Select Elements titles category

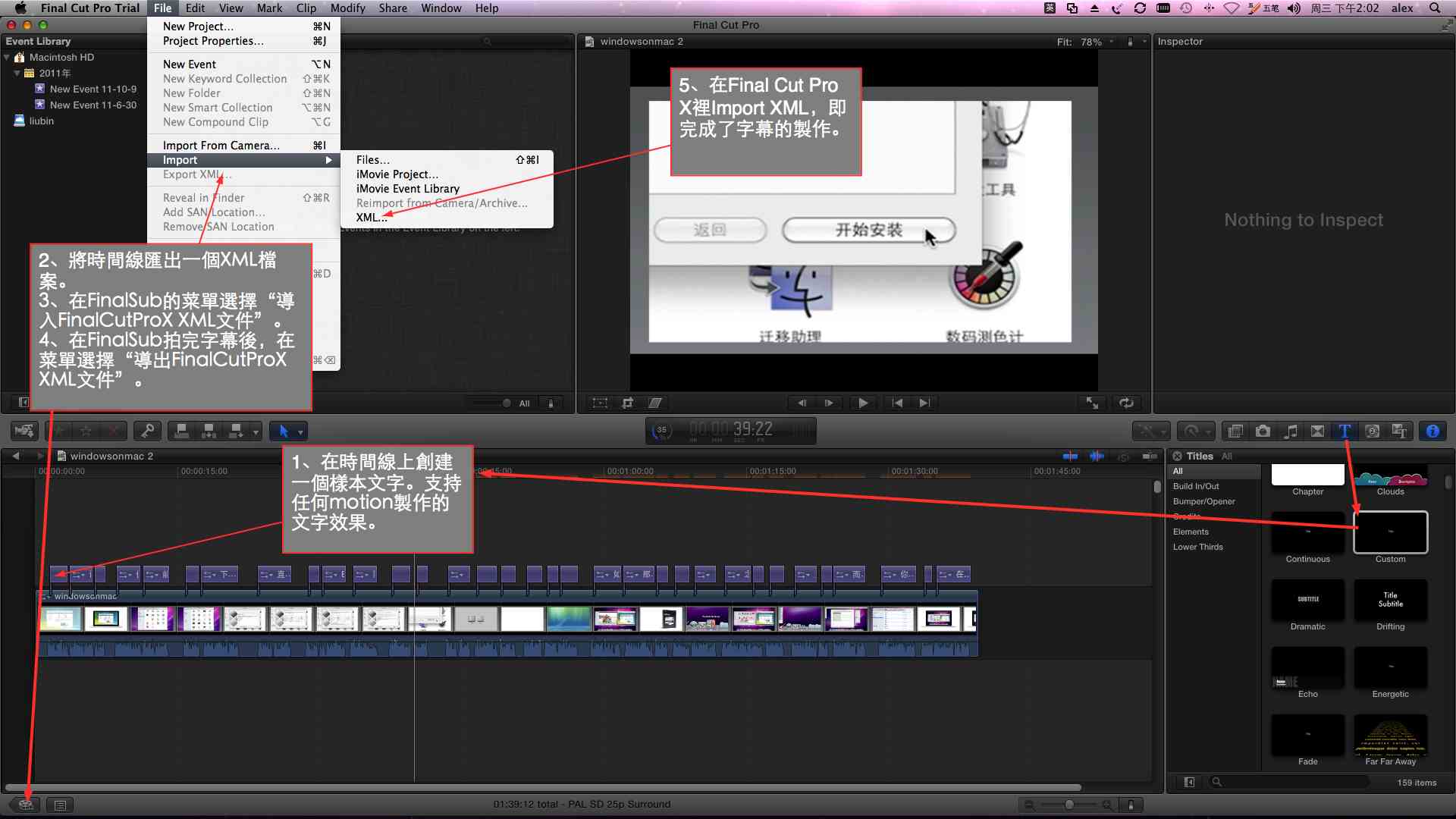coord(1191,532)
